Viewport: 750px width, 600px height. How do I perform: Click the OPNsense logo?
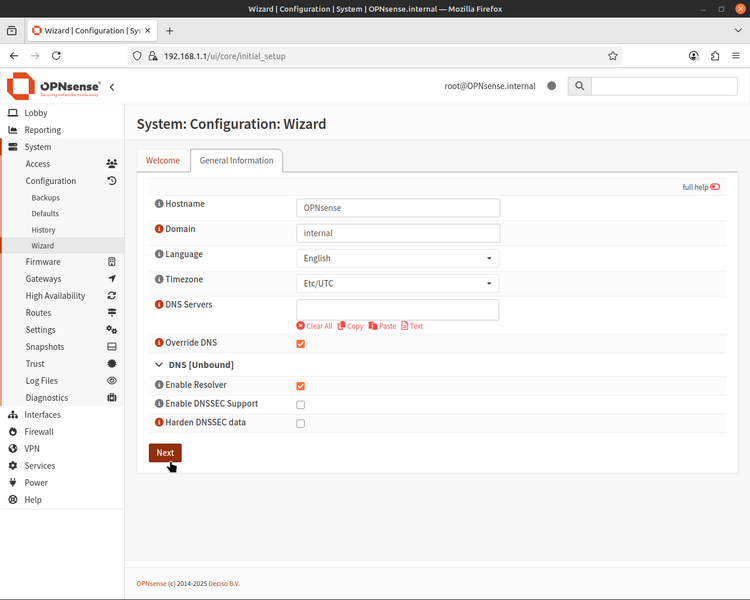tap(54, 86)
